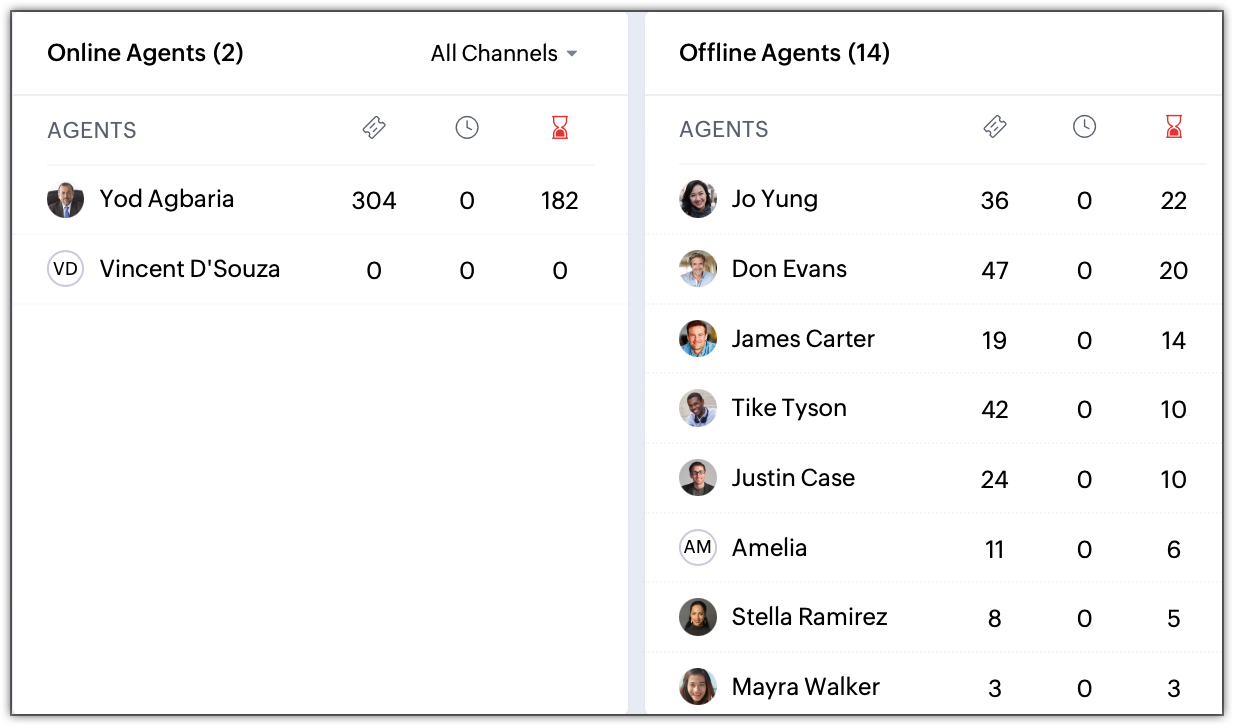Select agent Jo Yung
Image resolution: width=1234 pixels, height=726 pixels.
click(x=774, y=199)
